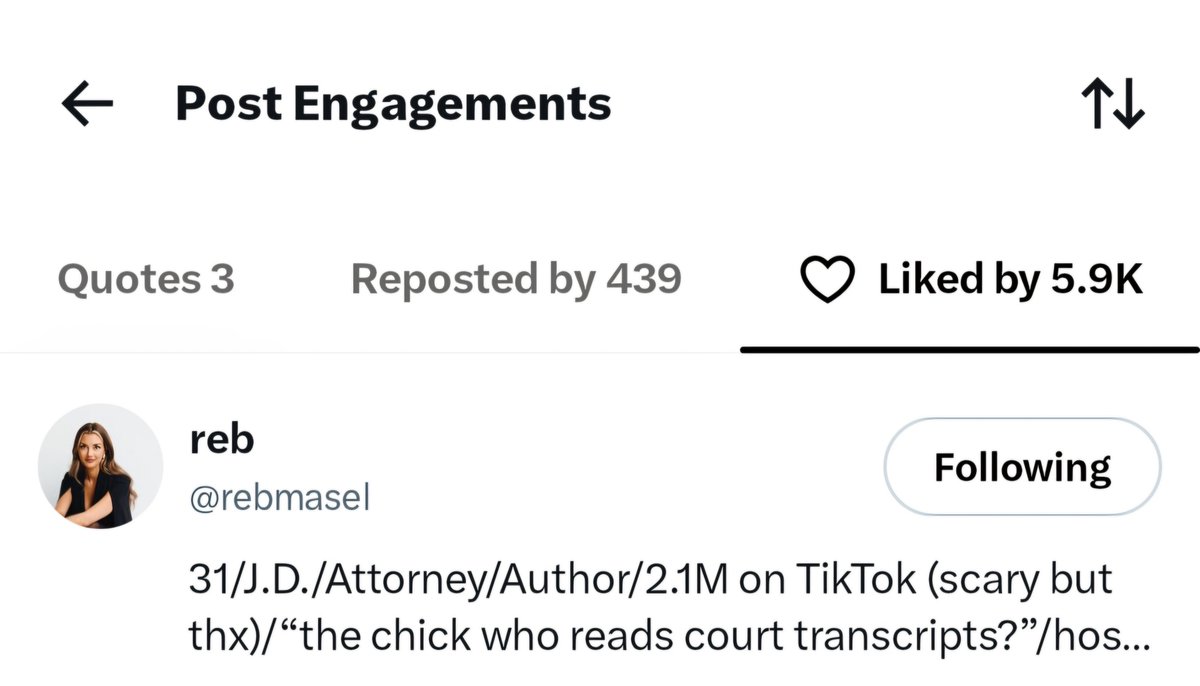Image resolution: width=1200 pixels, height=686 pixels.
Task: Toggle the Following button for reb
Action: click(x=1022, y=467)
